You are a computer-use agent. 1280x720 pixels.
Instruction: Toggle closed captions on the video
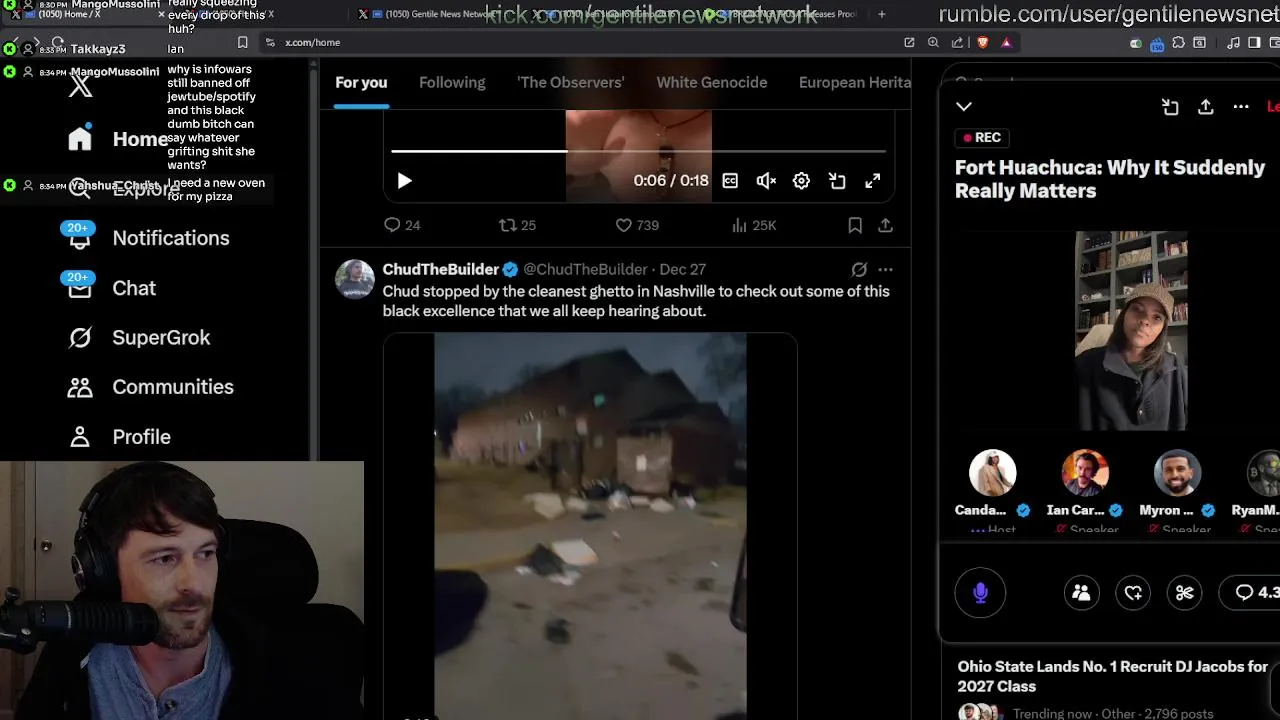coord(730,181)
